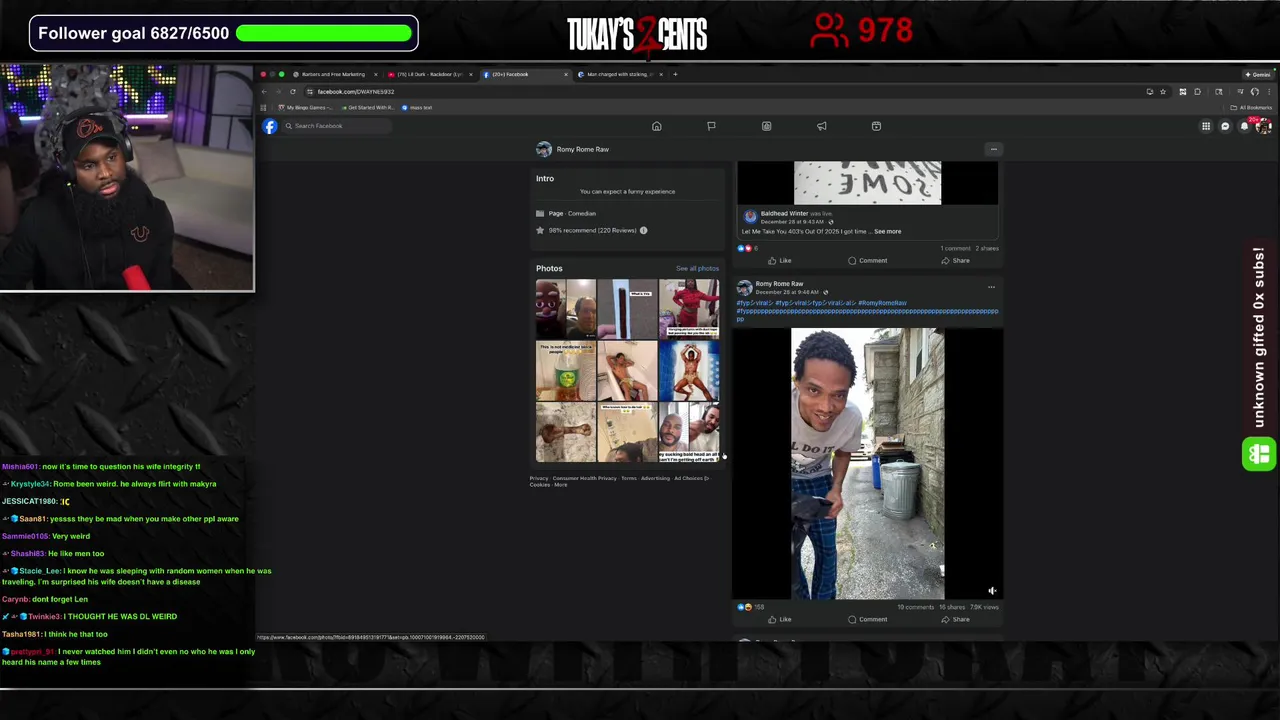Viewport: 1280px width, 720px height.
Task: Open the puppet face photo thumbnail
Action: pyautogui.click(x=565, y=309)
